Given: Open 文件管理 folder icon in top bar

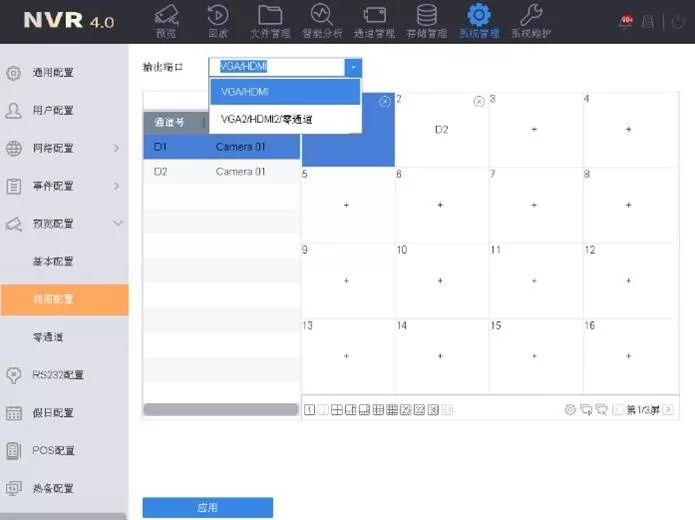Looking at the screenshot, I should tap(269, 16).
